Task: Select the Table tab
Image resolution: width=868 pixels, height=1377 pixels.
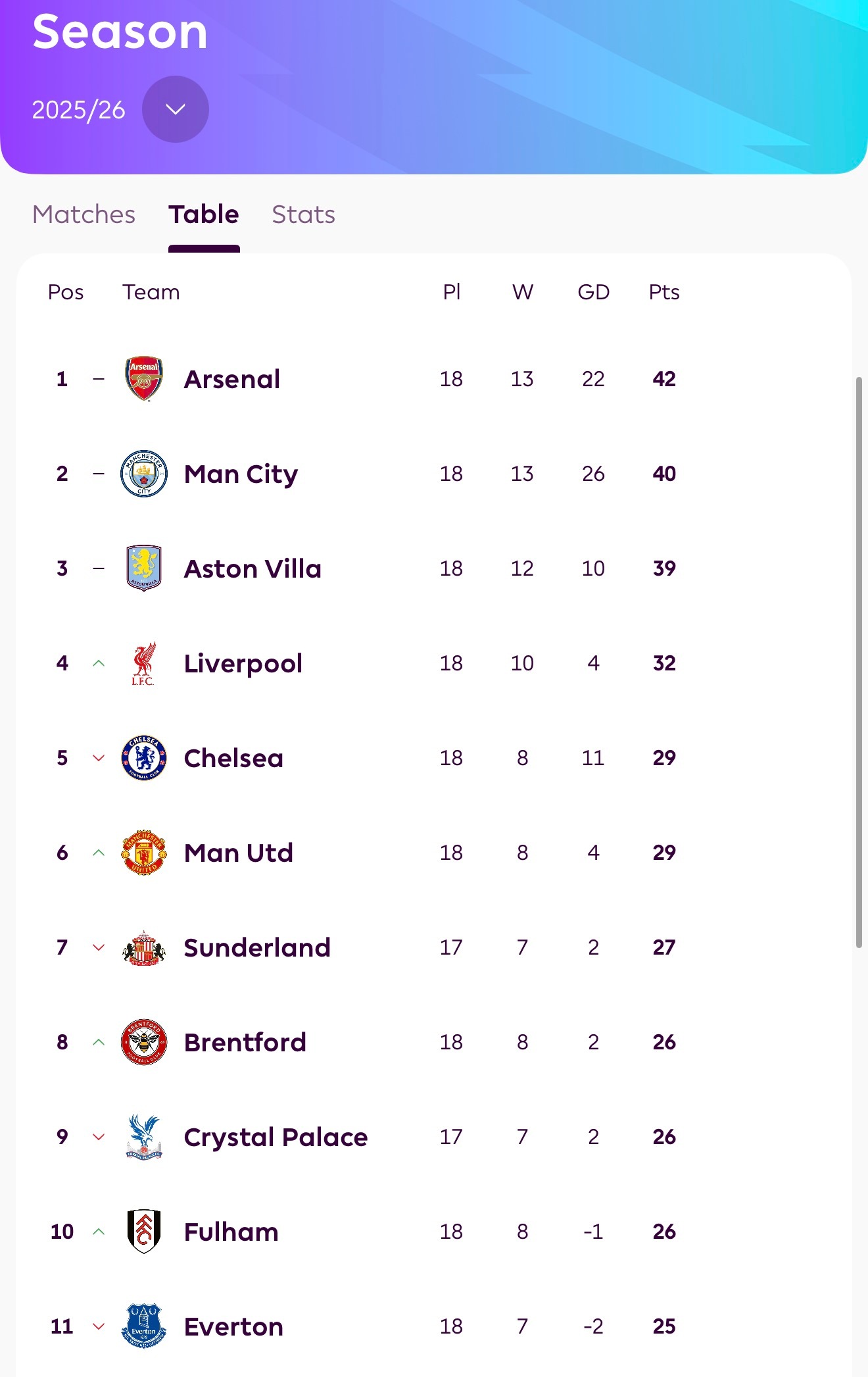Action: coord(204,214)
